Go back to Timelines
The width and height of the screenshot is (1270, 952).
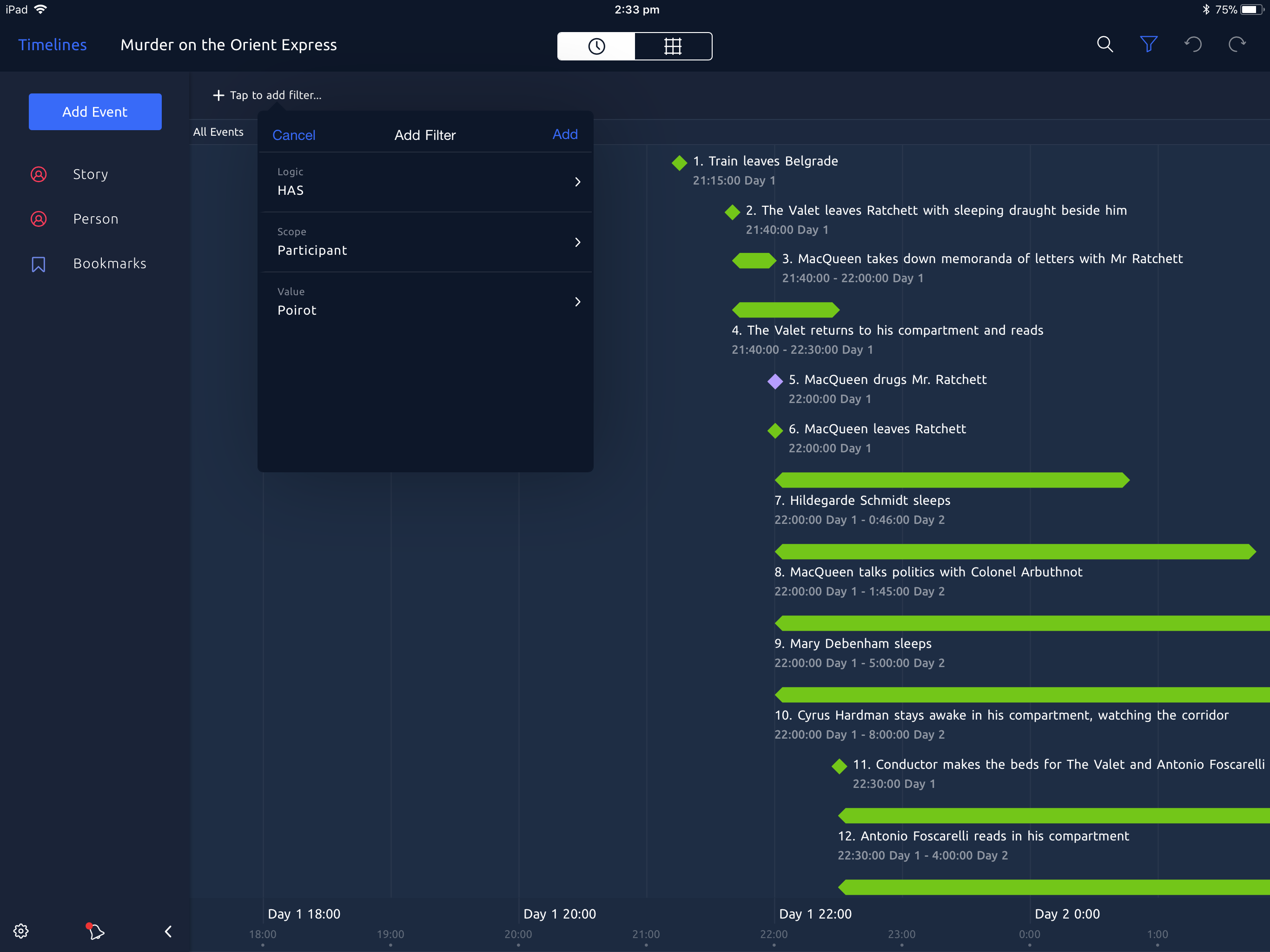[x=52, y=45]
